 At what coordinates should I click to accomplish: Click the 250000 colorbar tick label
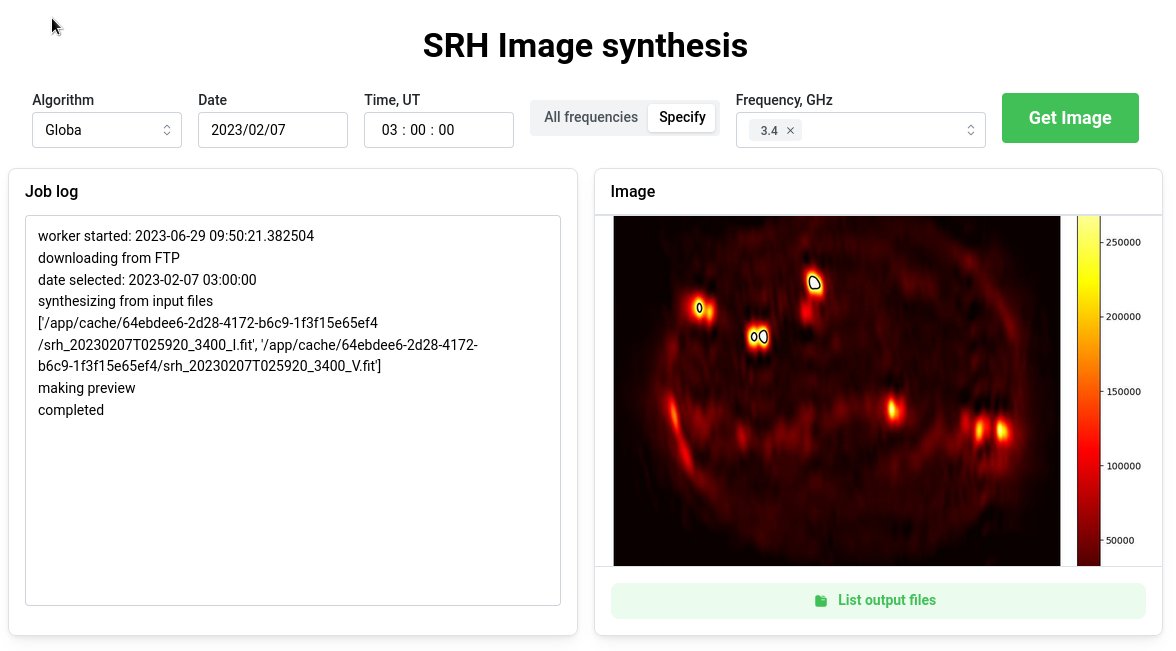1123,242
